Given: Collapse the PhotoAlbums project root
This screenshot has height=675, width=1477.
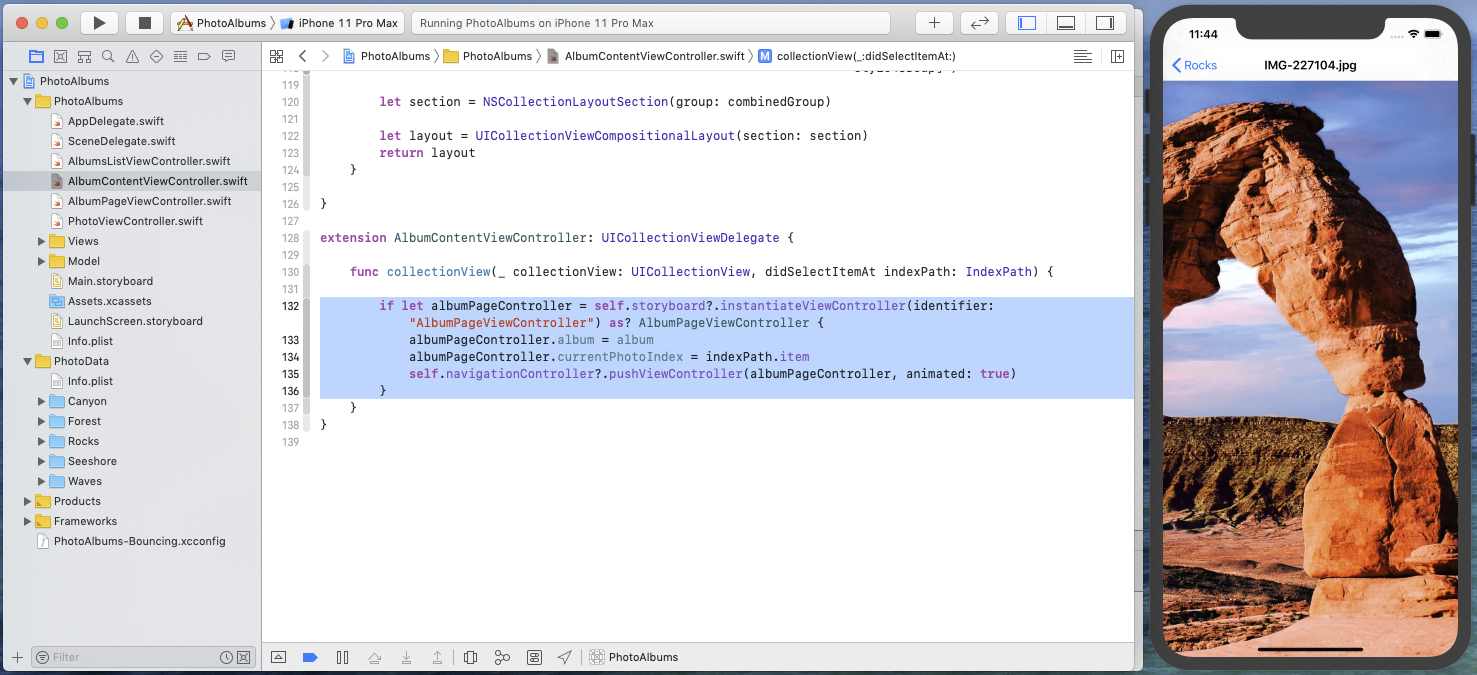Looking at the screenshot, I should tap(14, 81).
